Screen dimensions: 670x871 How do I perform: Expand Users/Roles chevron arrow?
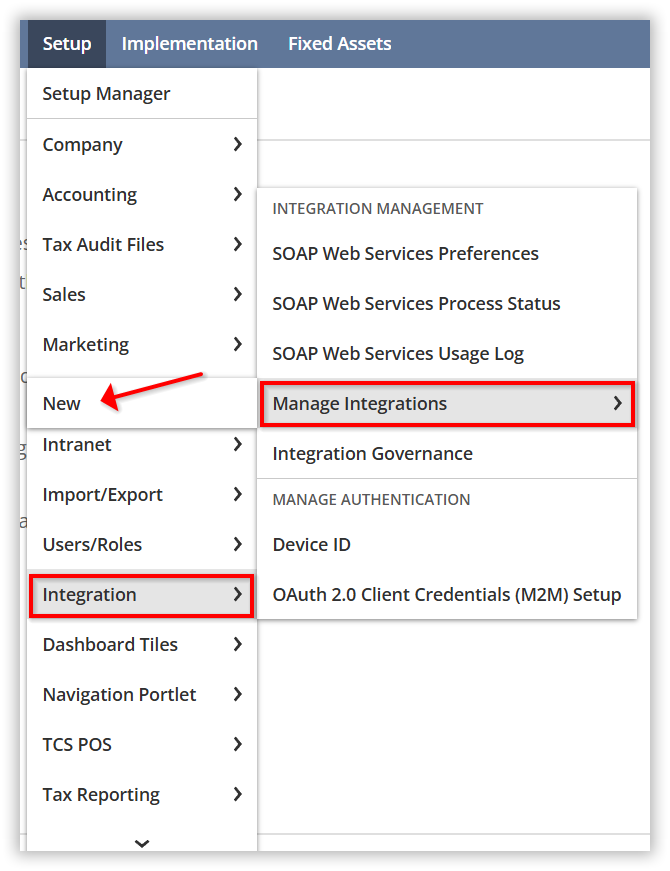(x=238, y=544)
